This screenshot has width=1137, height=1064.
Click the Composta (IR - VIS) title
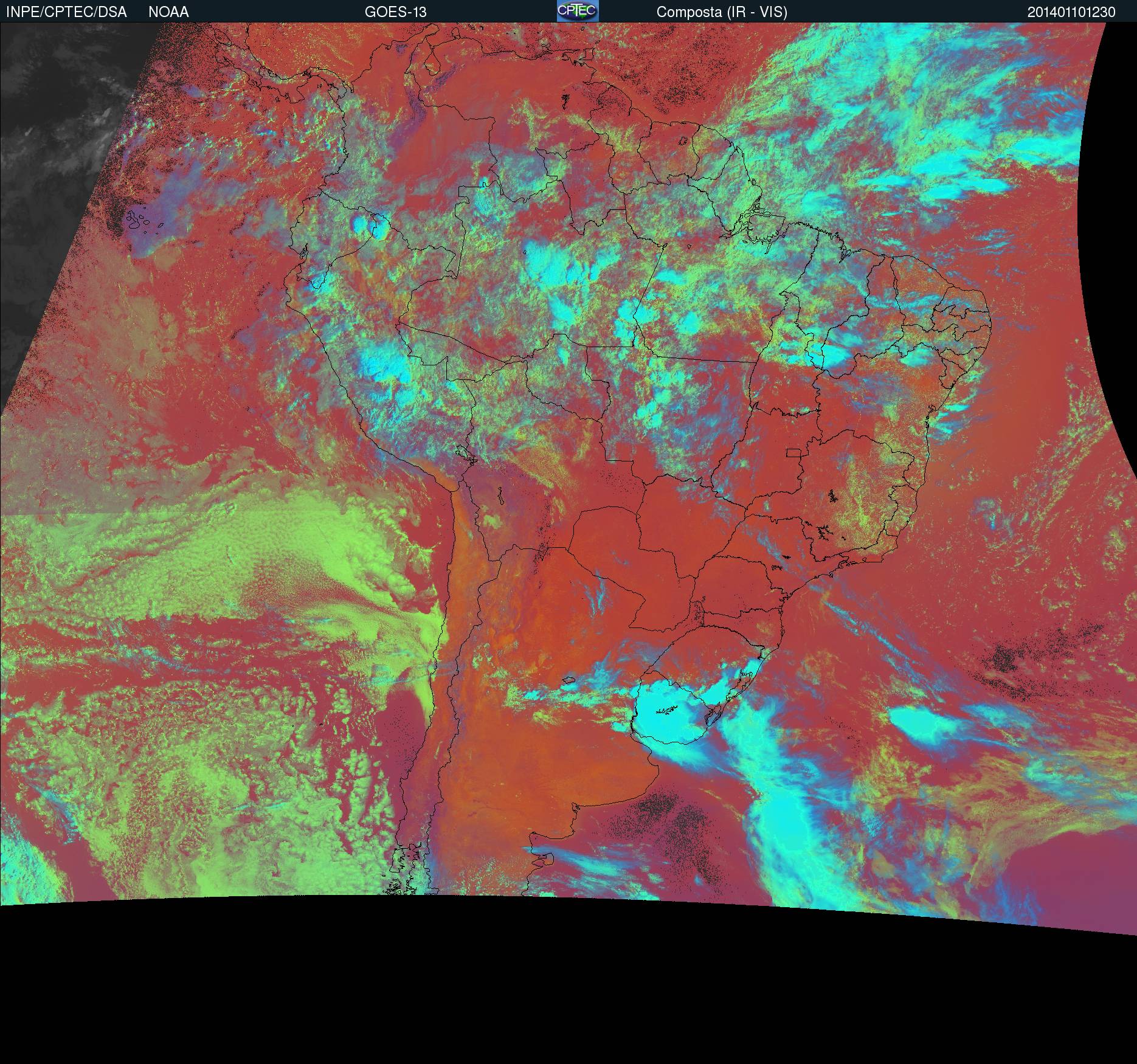click(722, 12)
